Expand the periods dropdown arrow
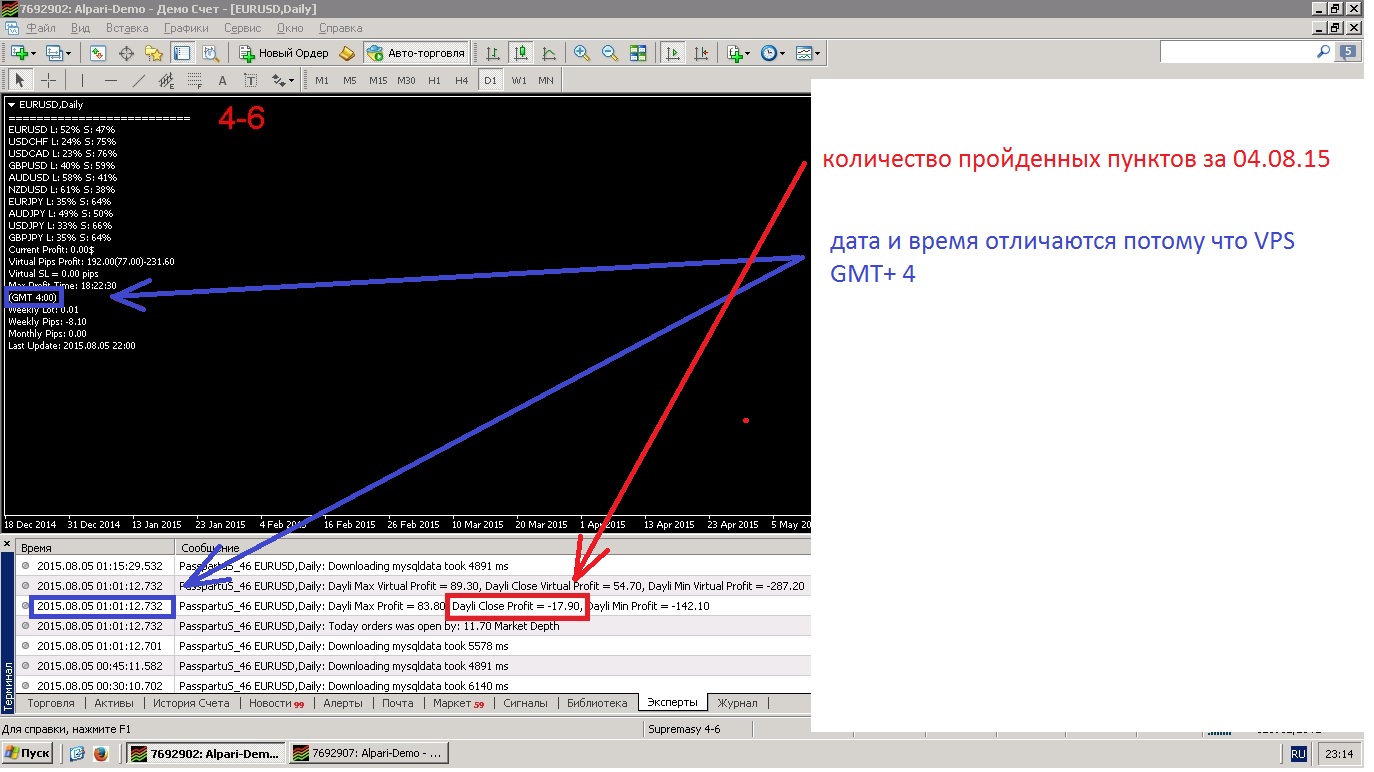1374x772 pixels. click(782, 53)
